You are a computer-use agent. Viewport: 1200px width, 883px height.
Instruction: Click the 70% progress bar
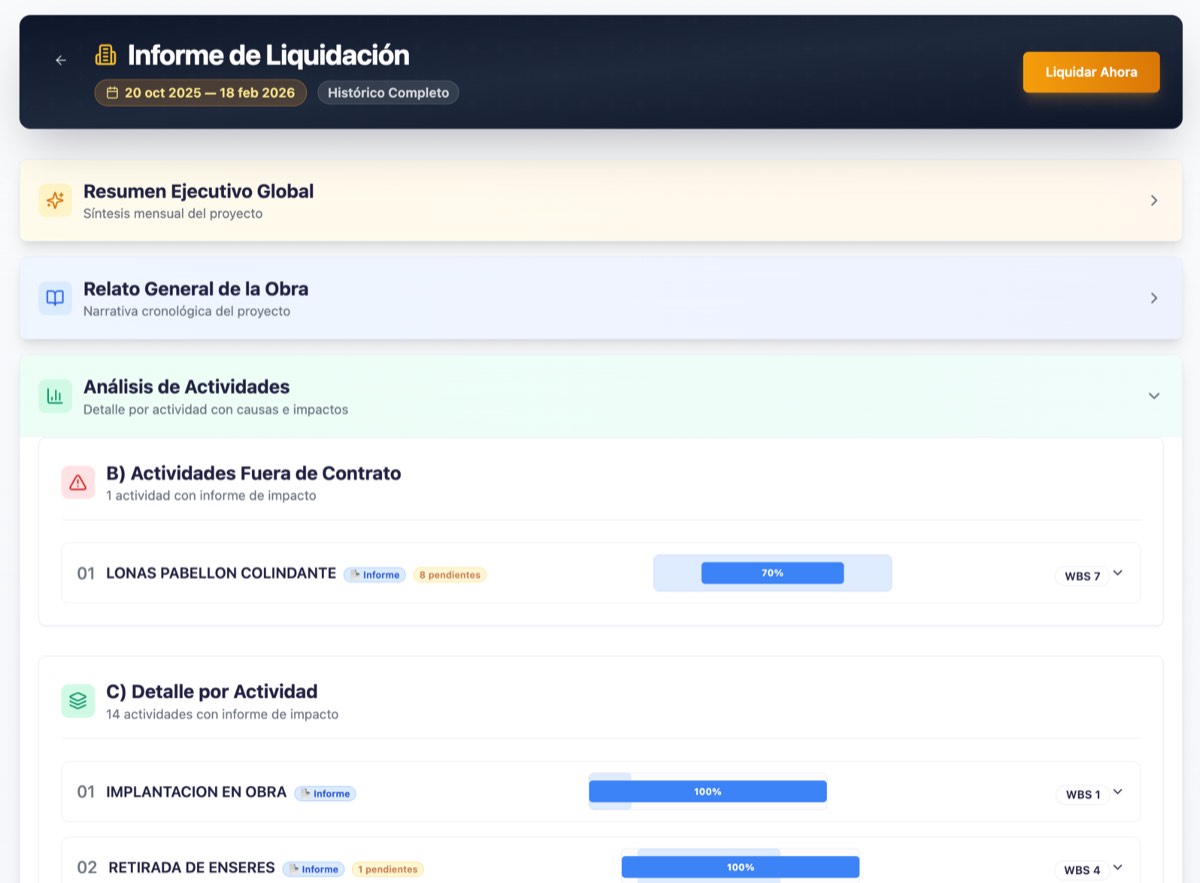tap(772, 573)
